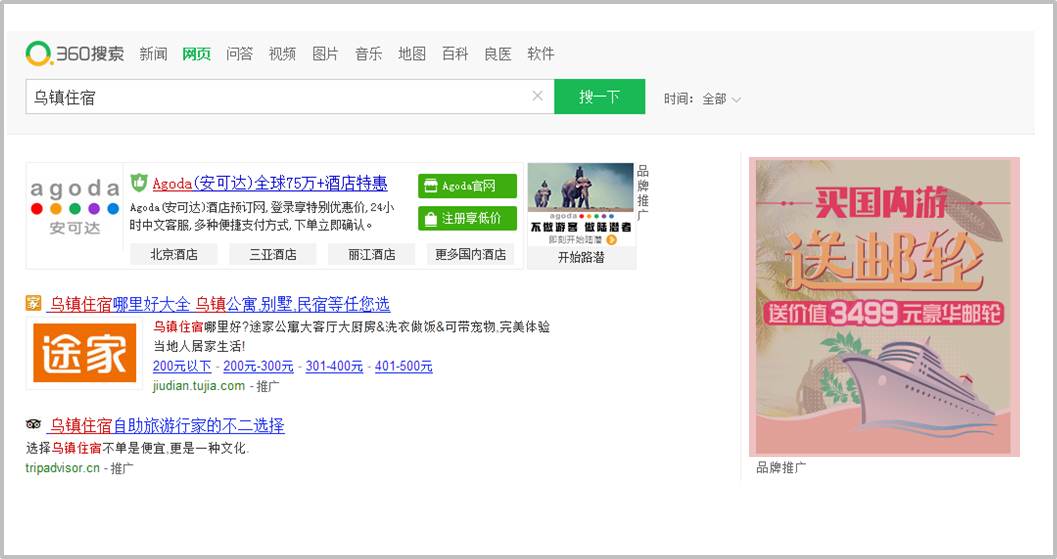Open the 北京酒店 link
1057x559 pixels.
[174, 254]
